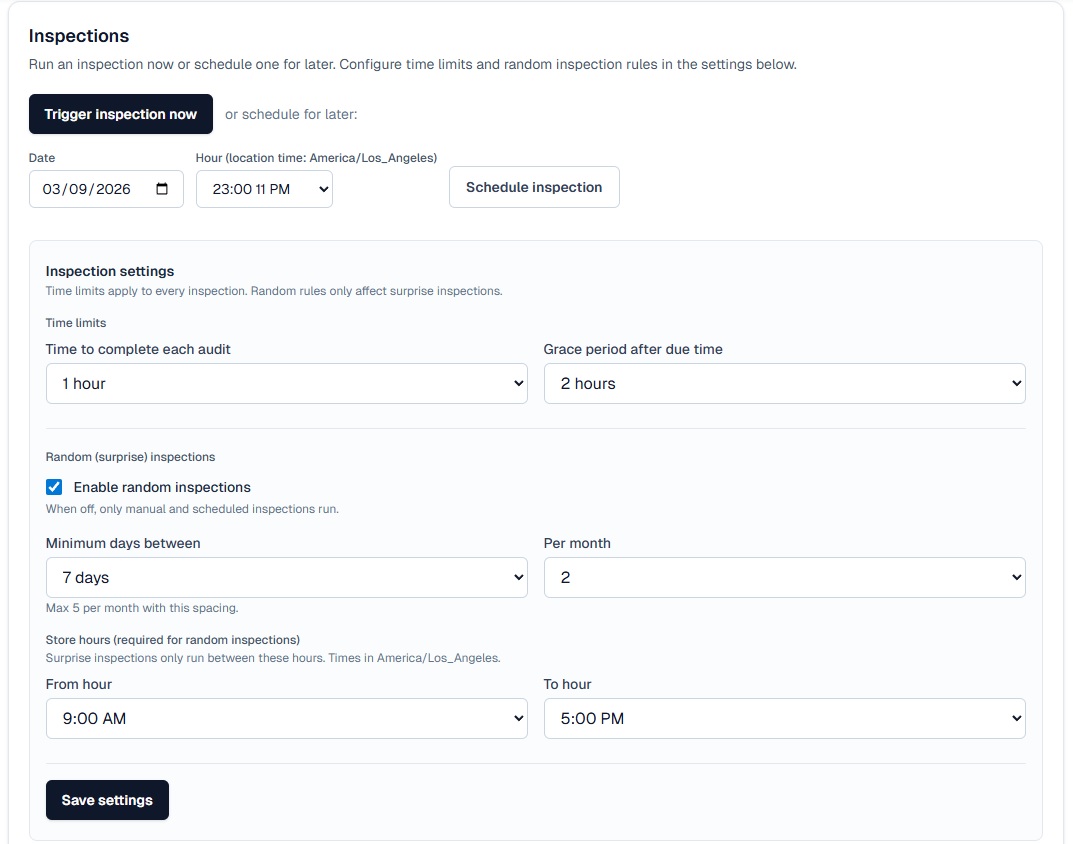Click the Schedule inspection button

click(534, 187)
